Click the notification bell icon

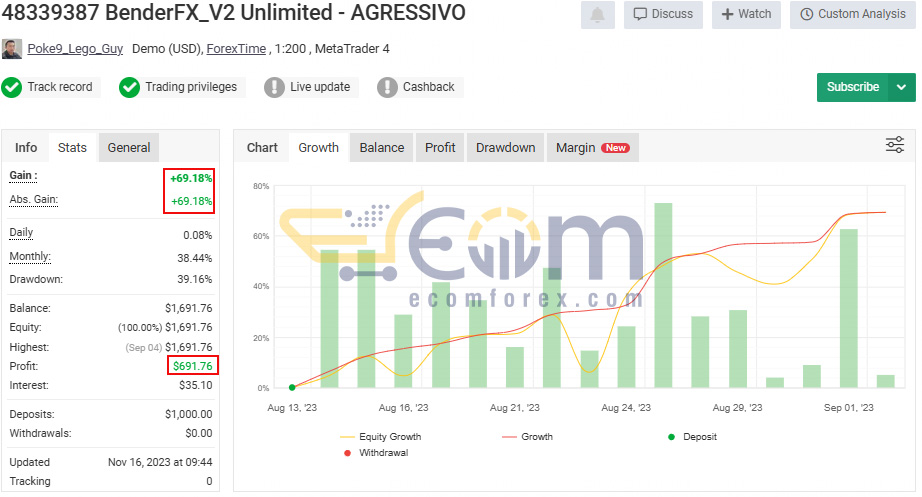[x=597, y=14]
